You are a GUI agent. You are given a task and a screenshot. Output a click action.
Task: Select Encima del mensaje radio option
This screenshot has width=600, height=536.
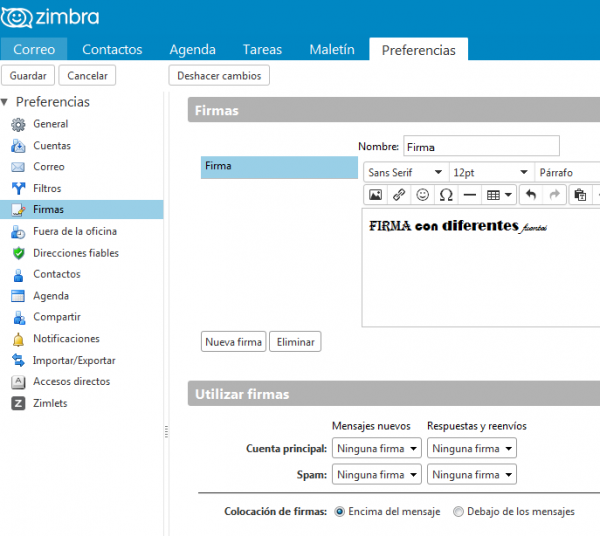(339, 512)
